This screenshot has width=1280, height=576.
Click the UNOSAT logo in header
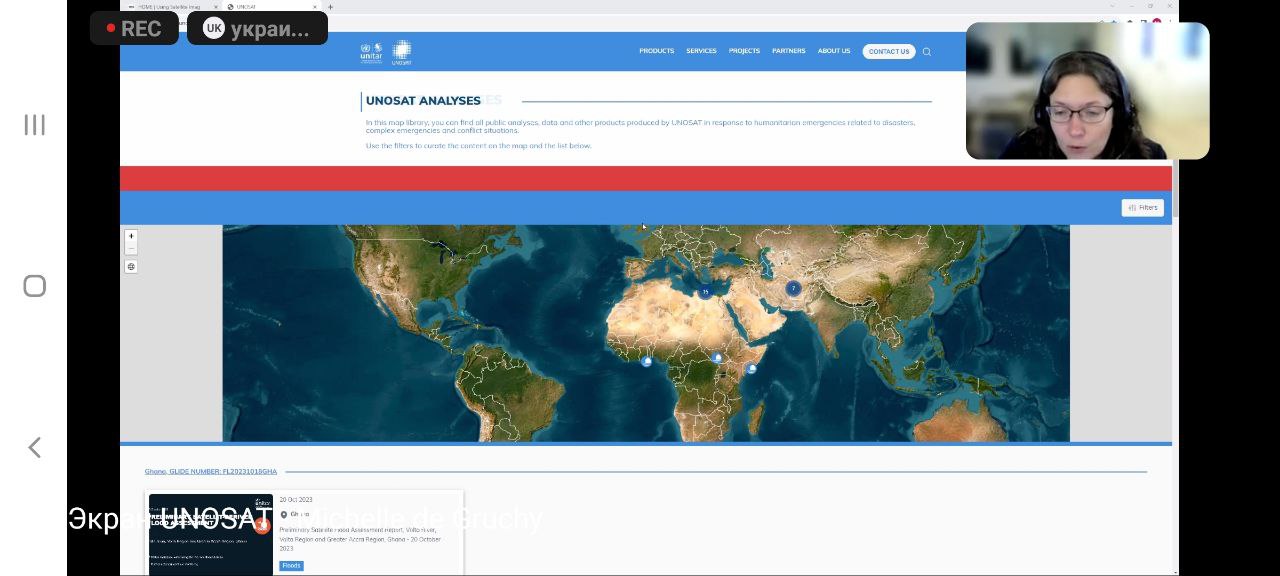(402, 52)
